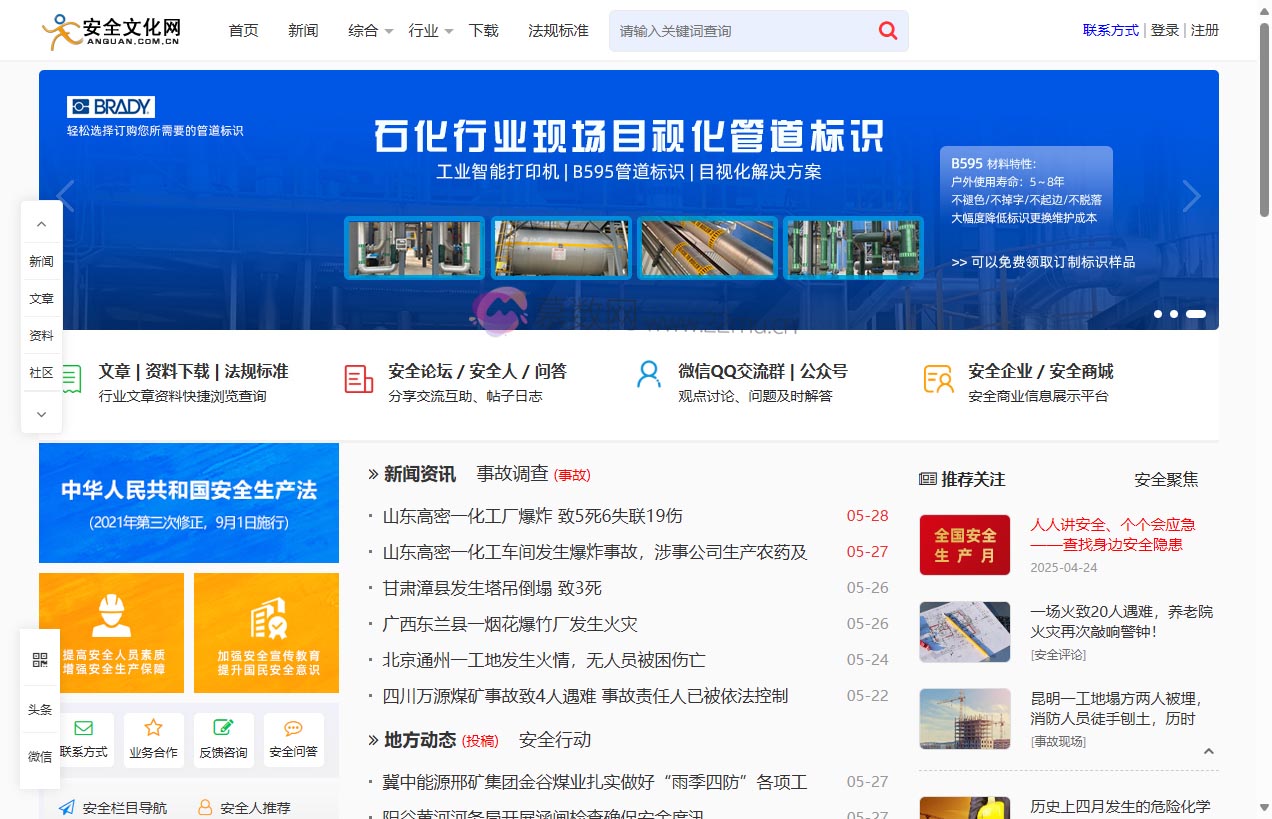
Task: Expand the 综合 dropdown menu
Action: click(x=364, y=30)
